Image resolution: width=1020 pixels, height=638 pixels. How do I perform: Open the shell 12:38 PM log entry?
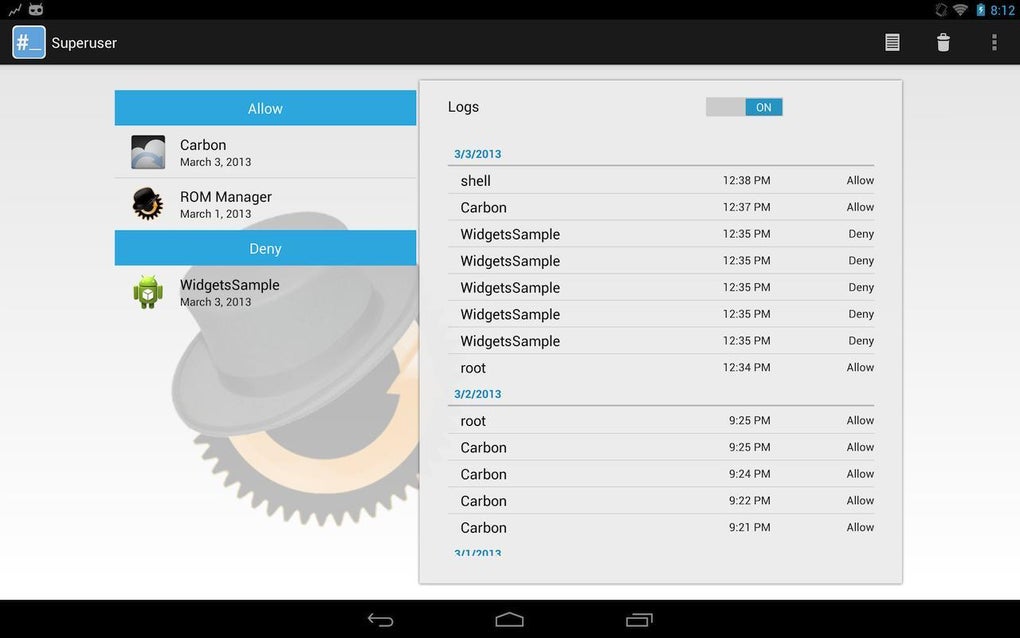click(x=661, y=180)
